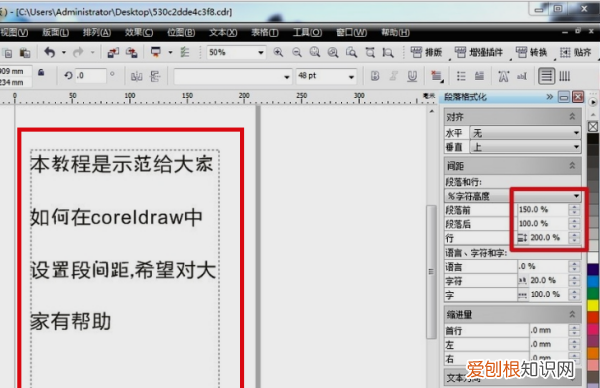Click the 转换 toolbar button

tap(531, 52)
